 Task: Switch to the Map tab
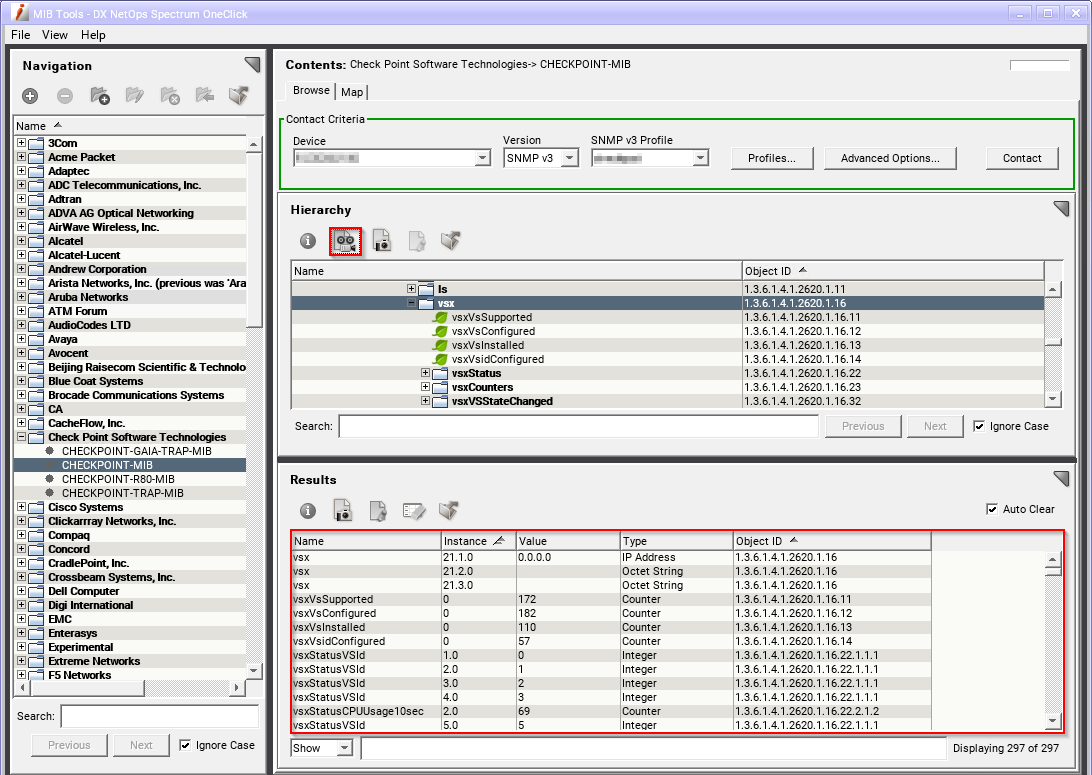click(352, 92)
